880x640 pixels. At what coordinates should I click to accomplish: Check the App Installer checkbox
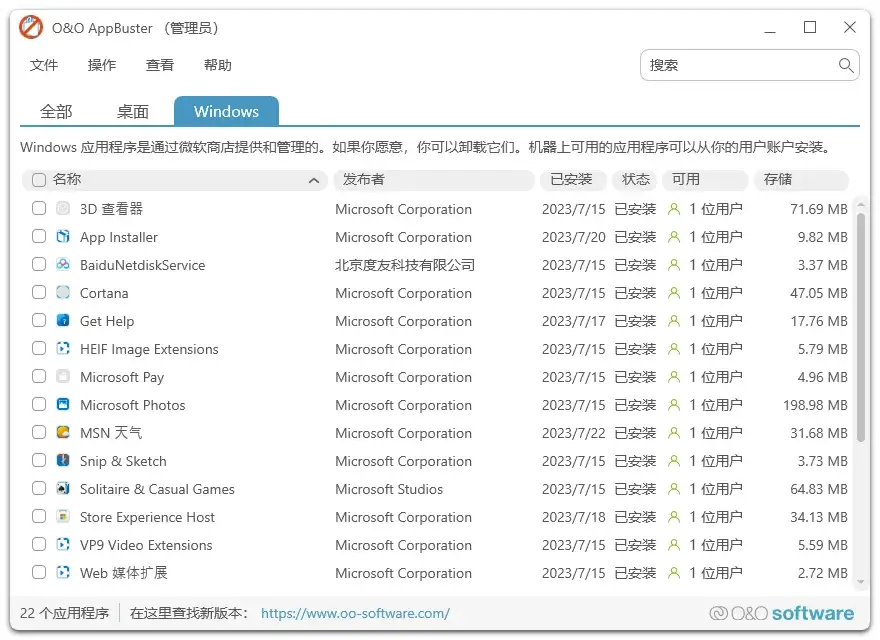[39, 236]
